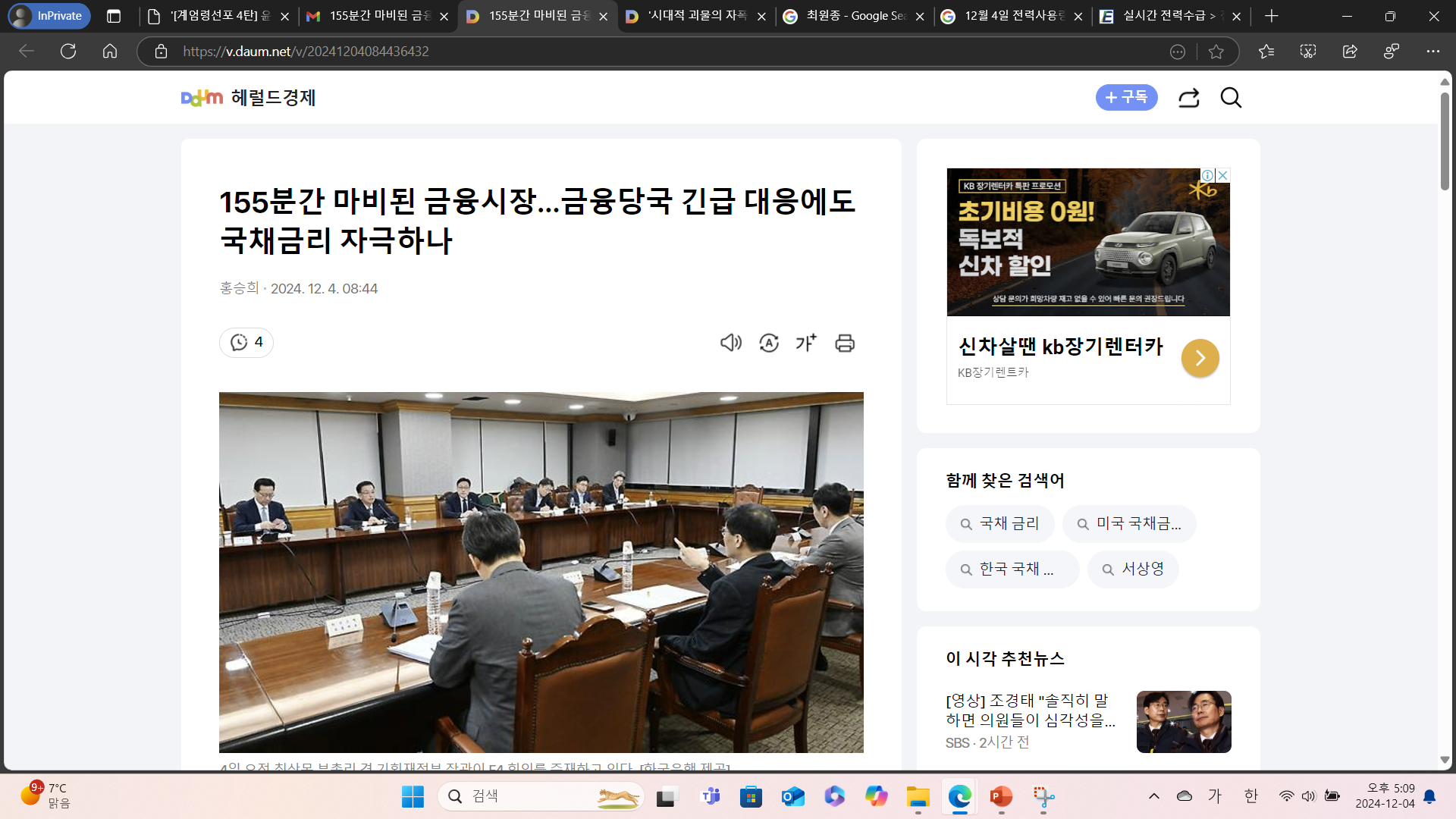Open the Daum search magnifier icon

pos(1230,98)
